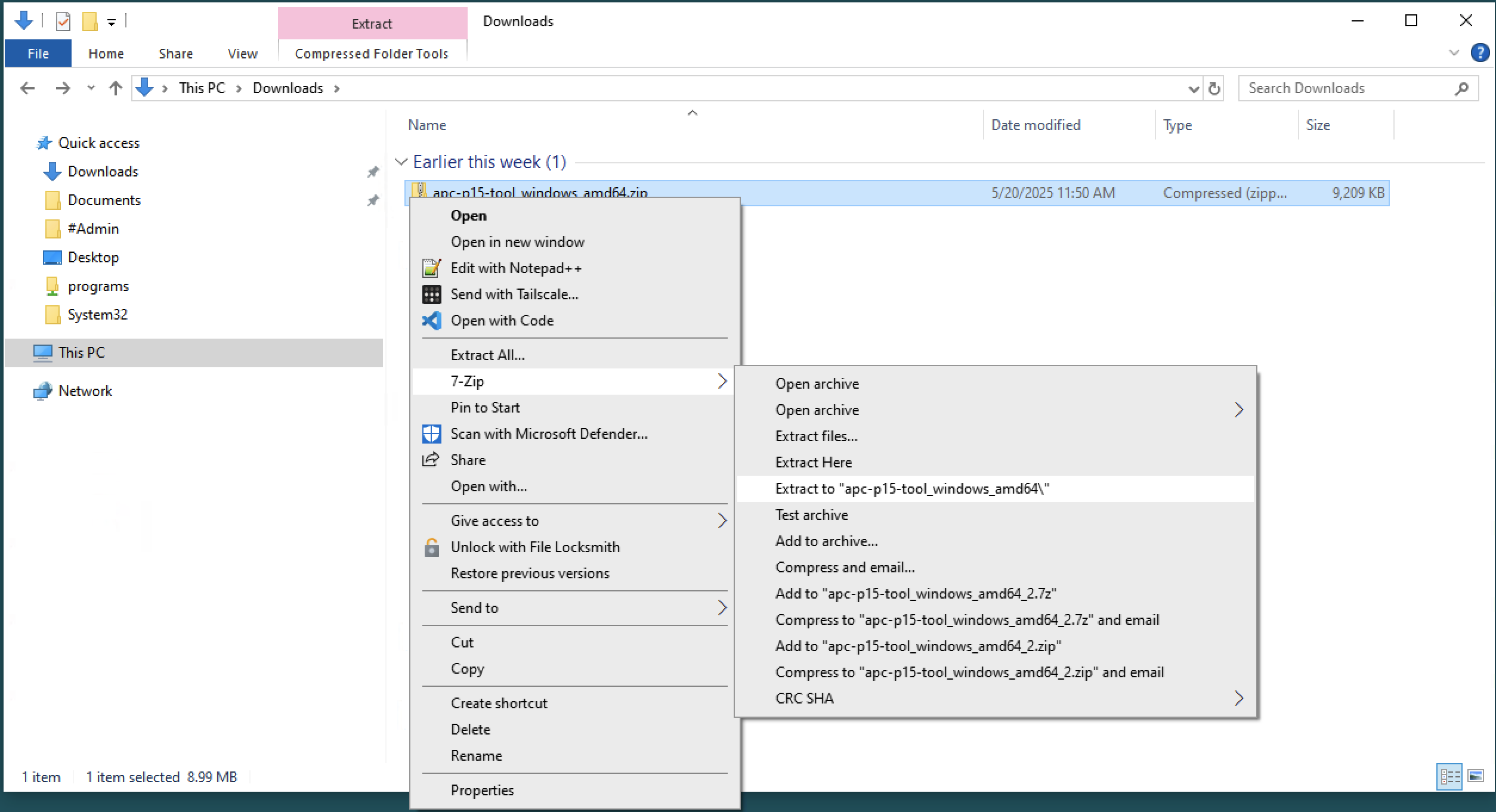1496x812 pixels.
Task: Click the Back navigation arrow
Action: [27, 88]
